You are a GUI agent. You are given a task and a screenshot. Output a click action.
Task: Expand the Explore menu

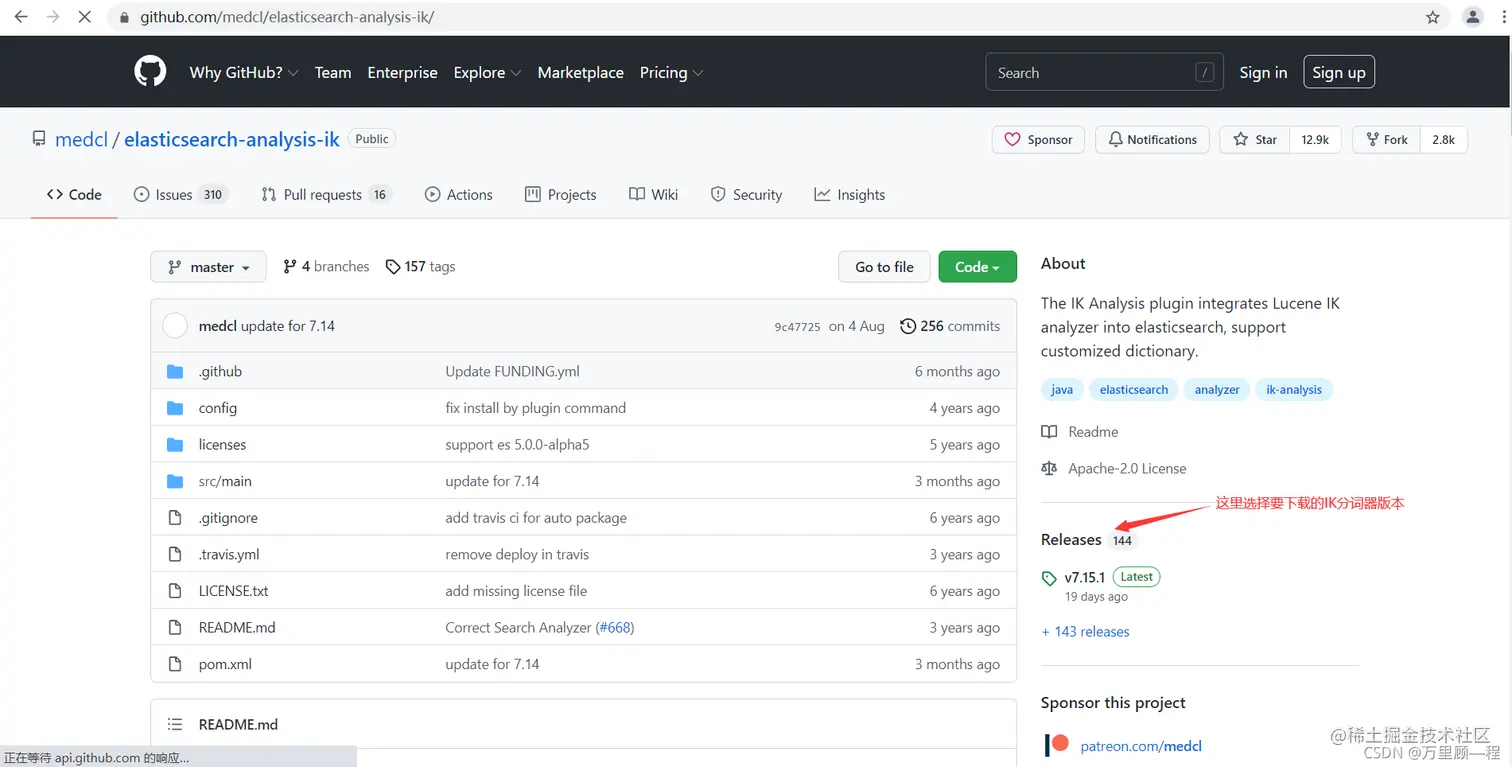click(x=487, y=72)
